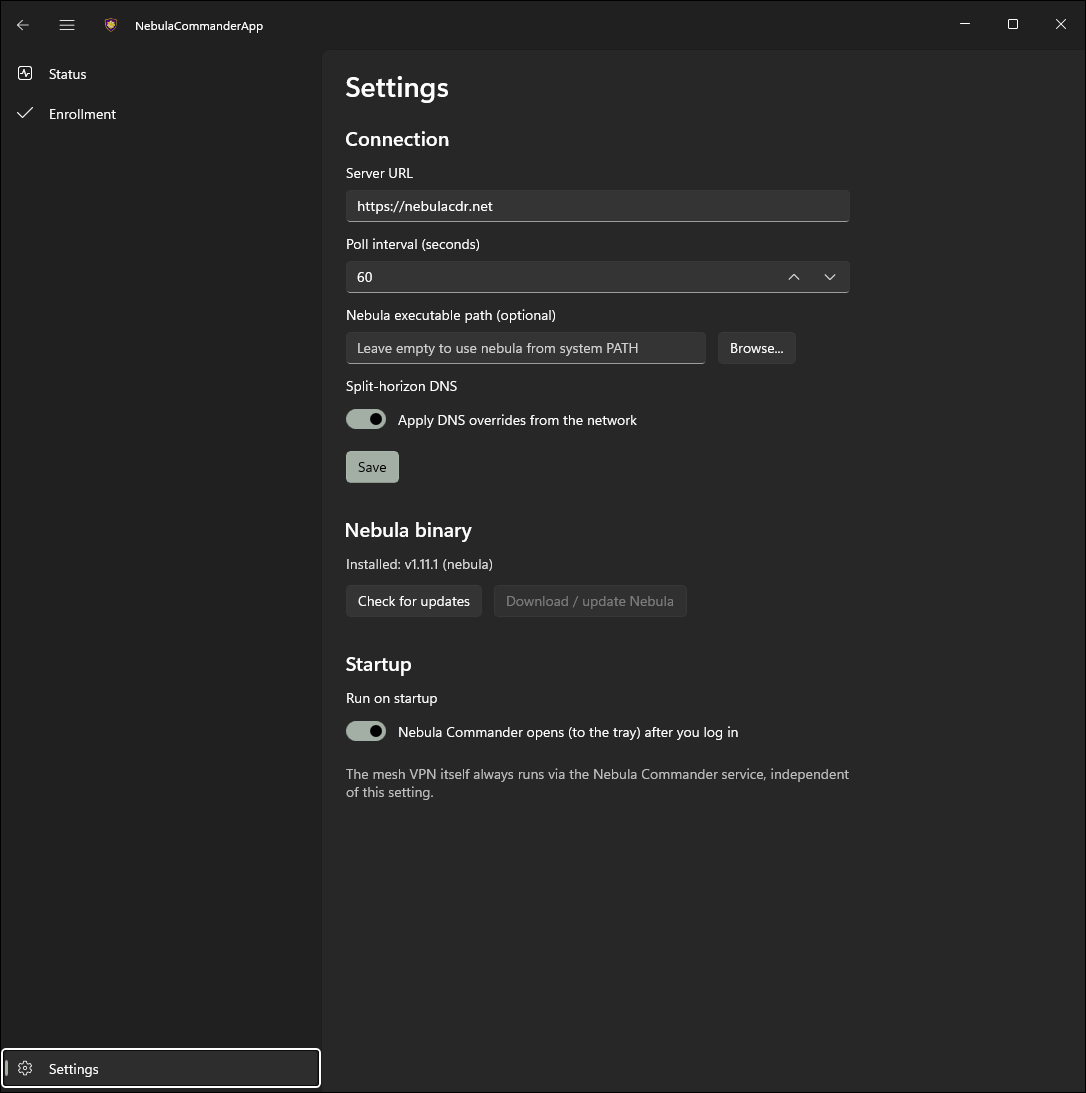Close the NebulaCommanderApp window
Screen dimensions: 1086x1093
click(1061, 24)
